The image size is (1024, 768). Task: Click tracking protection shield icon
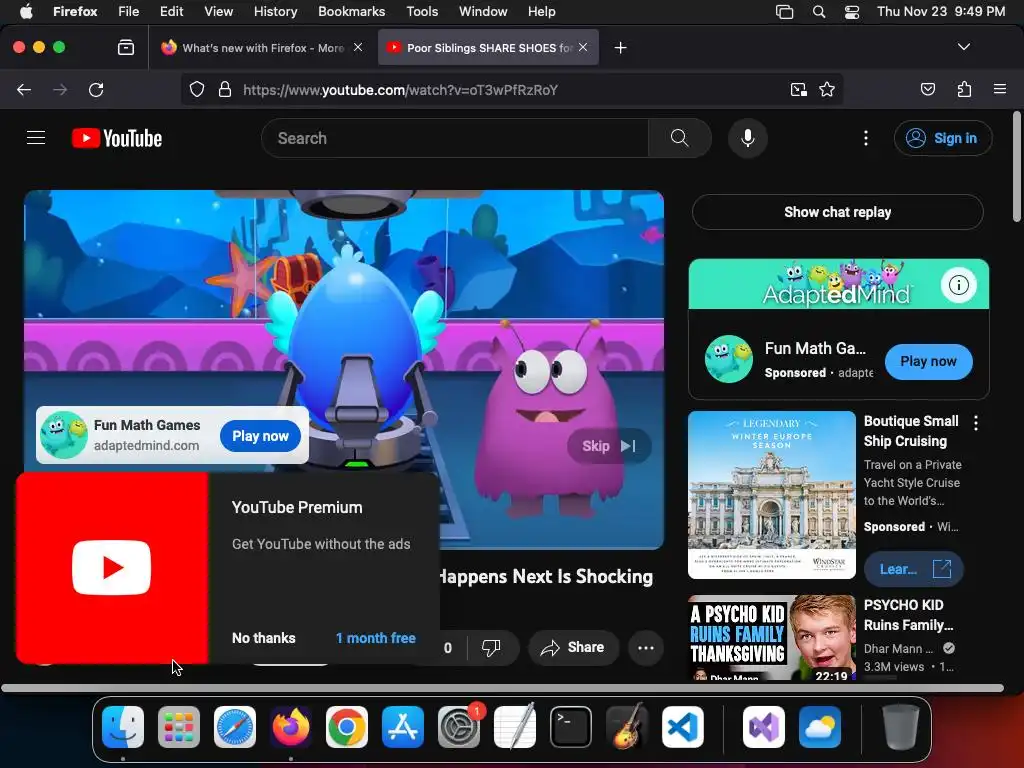coord(197,89)
